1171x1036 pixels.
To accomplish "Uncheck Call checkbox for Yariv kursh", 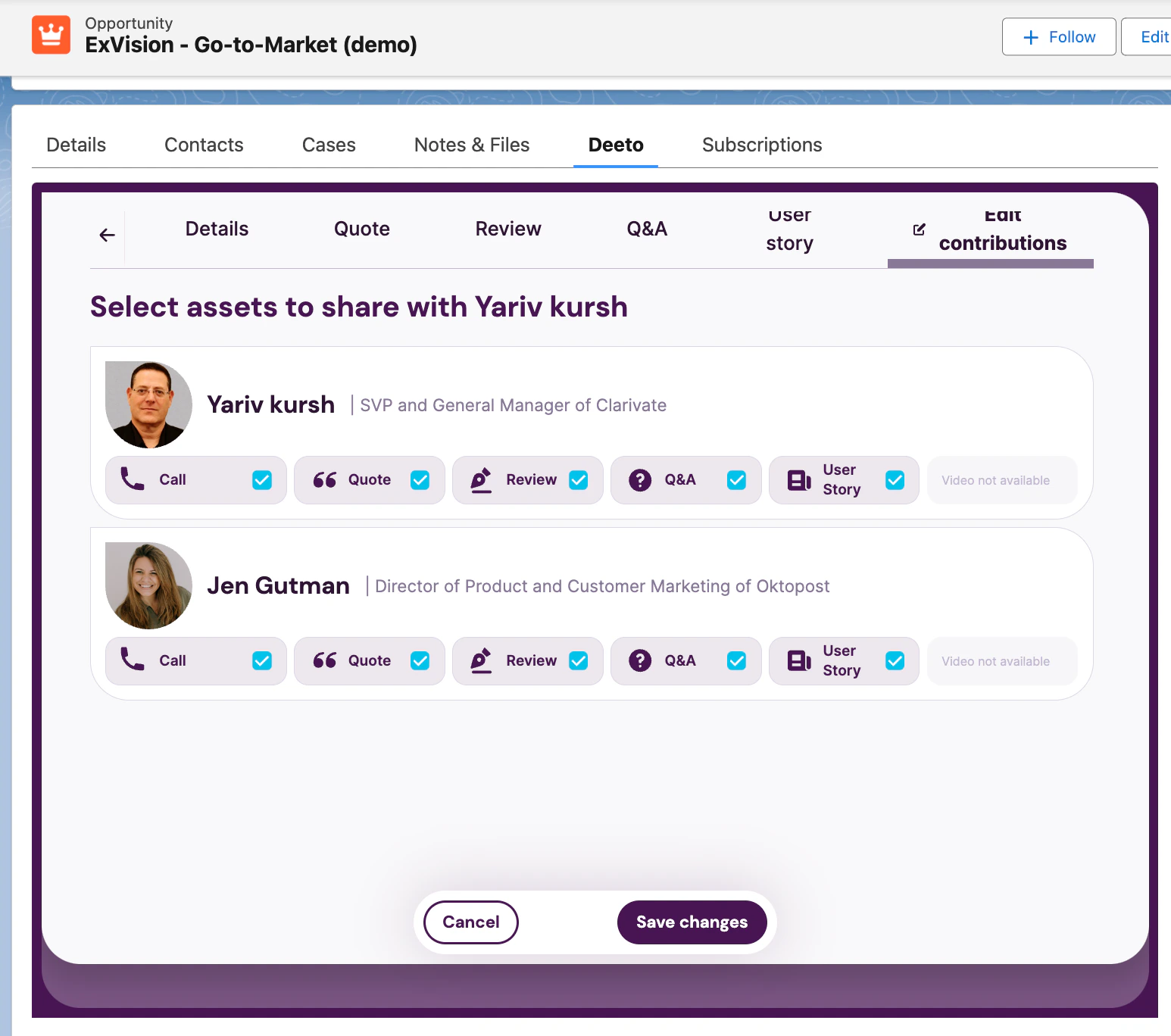I will point(262,480).
